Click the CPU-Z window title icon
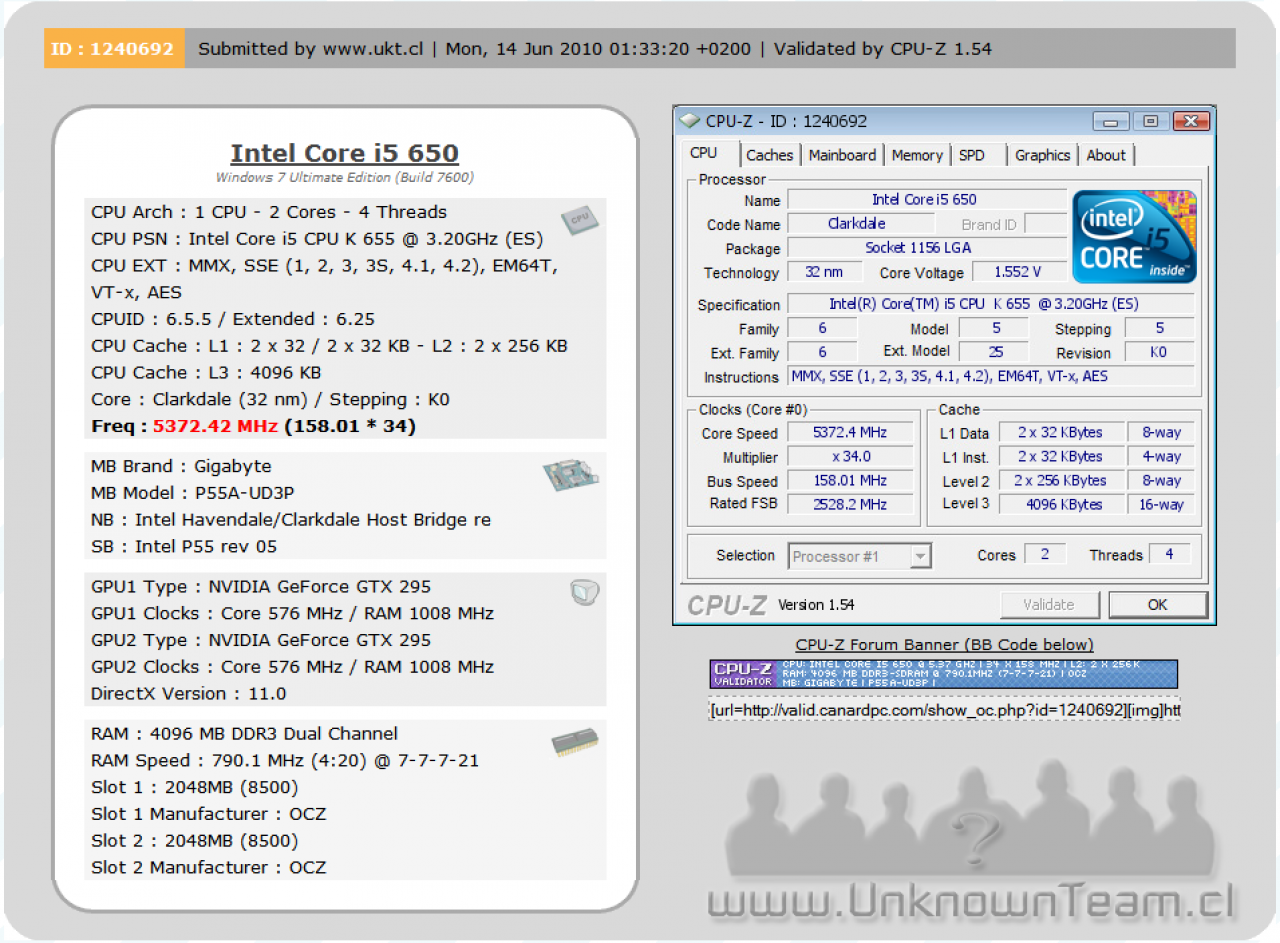Viewport: 1280px width, 943px height. click(x=690, y=121)
